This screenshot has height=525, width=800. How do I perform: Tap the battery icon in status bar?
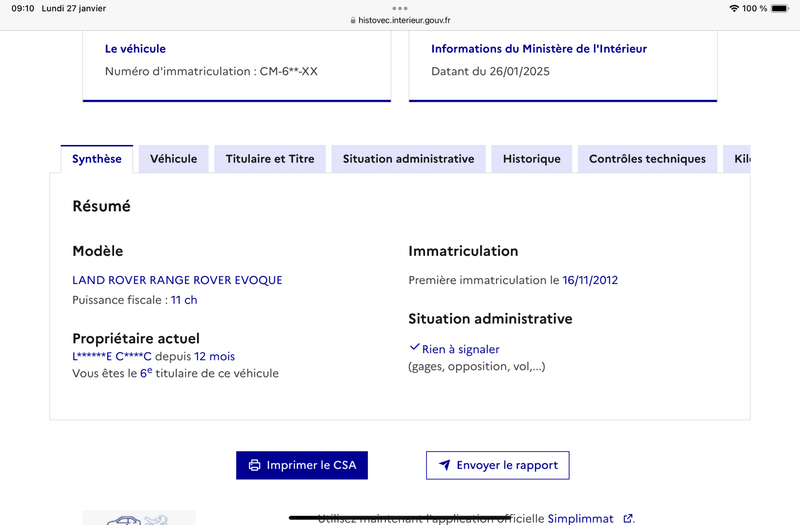780,8
